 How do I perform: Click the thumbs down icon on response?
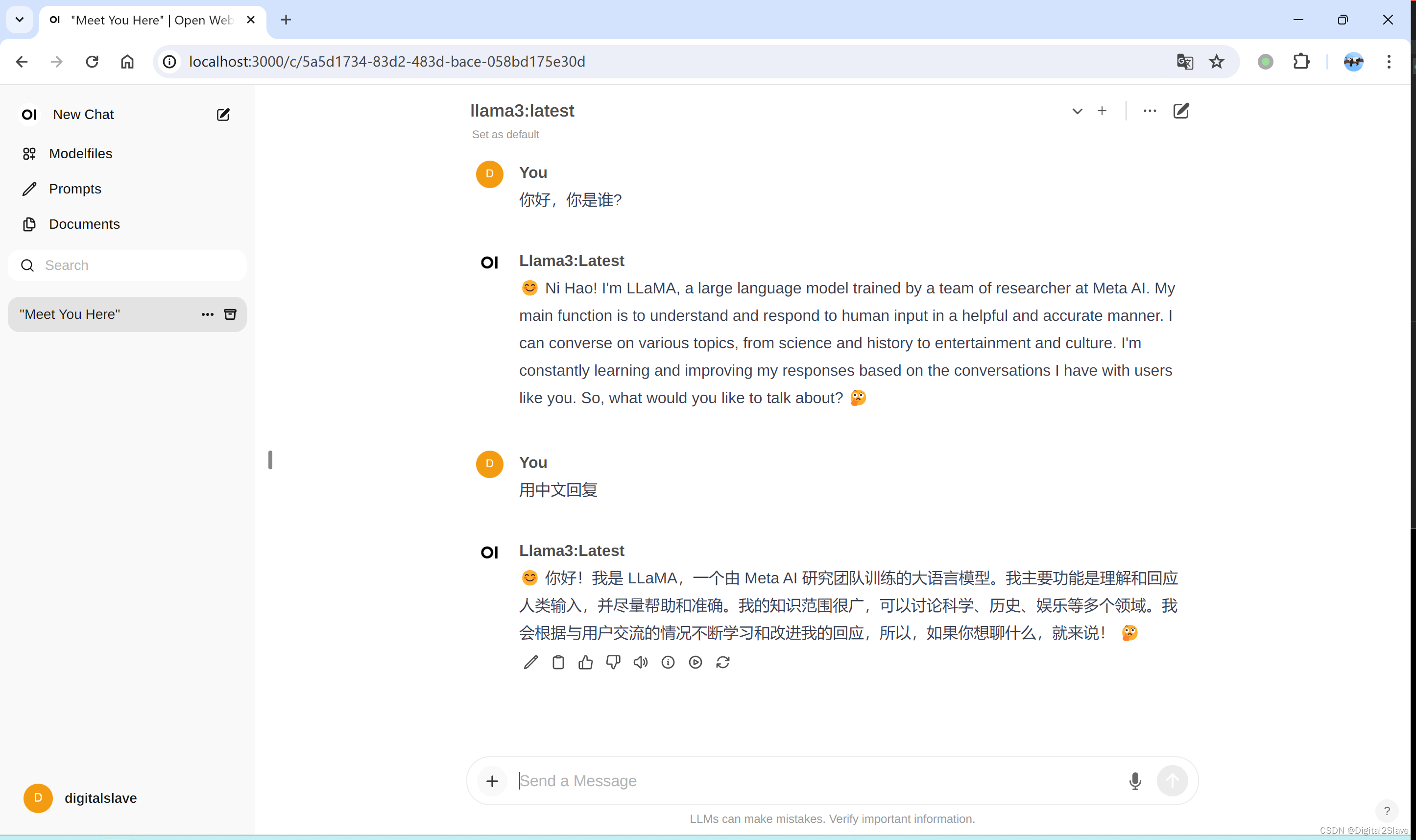pyautogui.click(x=613, y=662)
